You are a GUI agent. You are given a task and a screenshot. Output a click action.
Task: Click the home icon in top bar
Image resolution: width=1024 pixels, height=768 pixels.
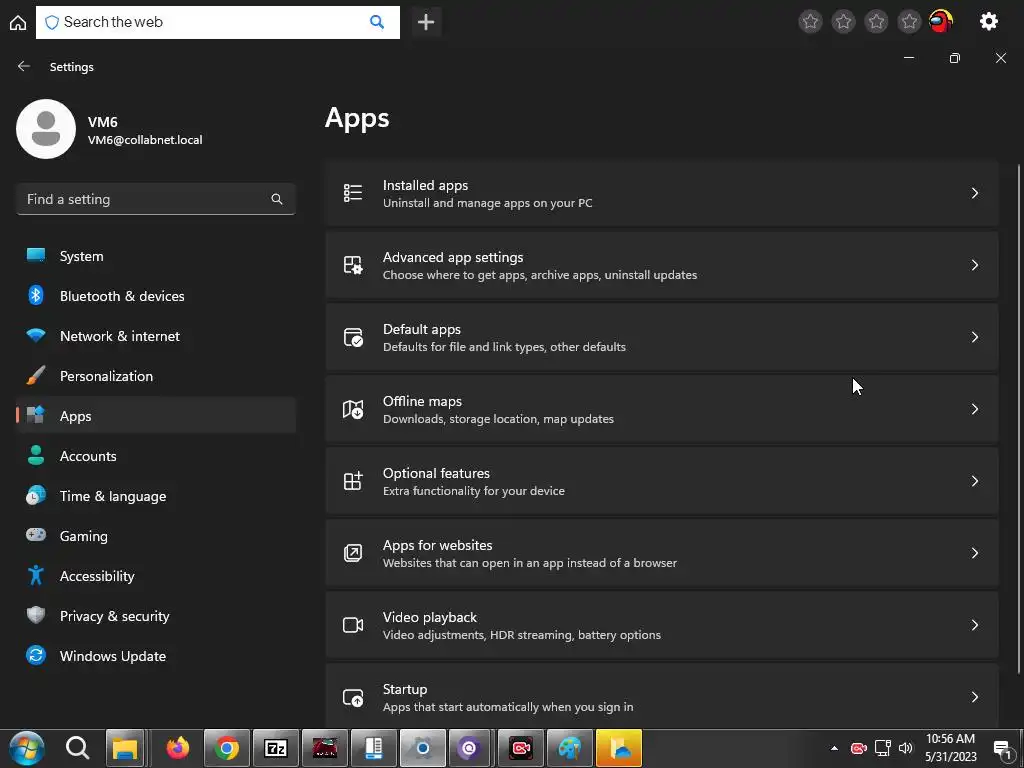(18, 22)
